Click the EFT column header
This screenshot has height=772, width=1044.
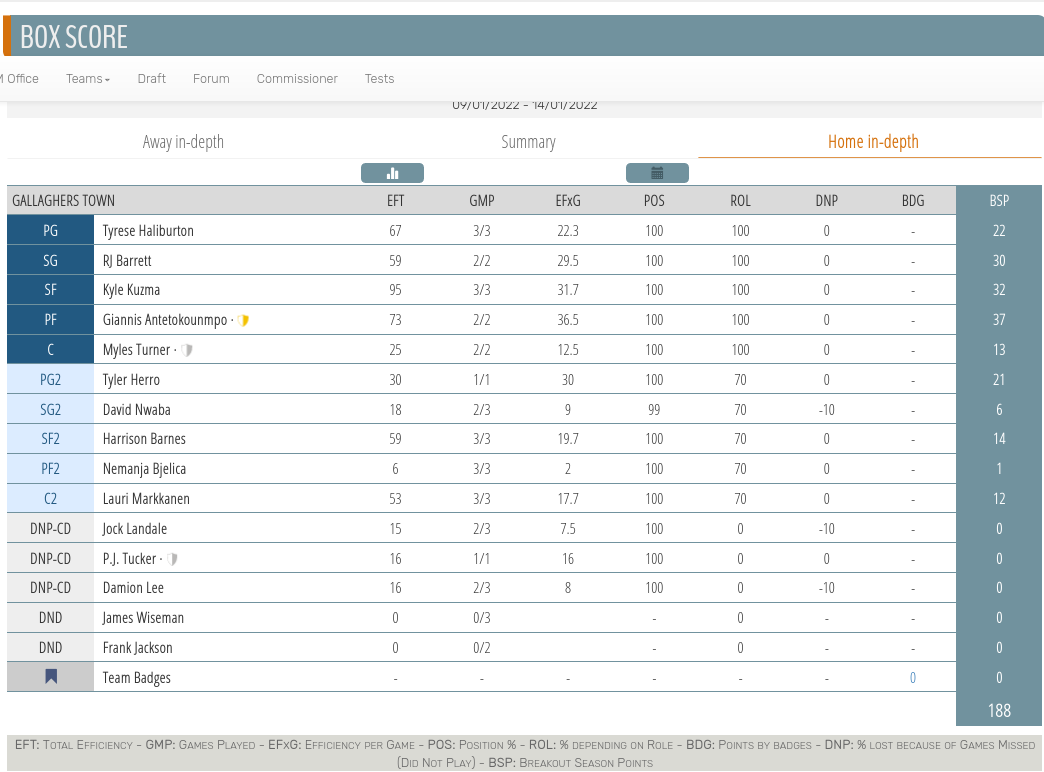pyautogui.click(x=395, y=201)
